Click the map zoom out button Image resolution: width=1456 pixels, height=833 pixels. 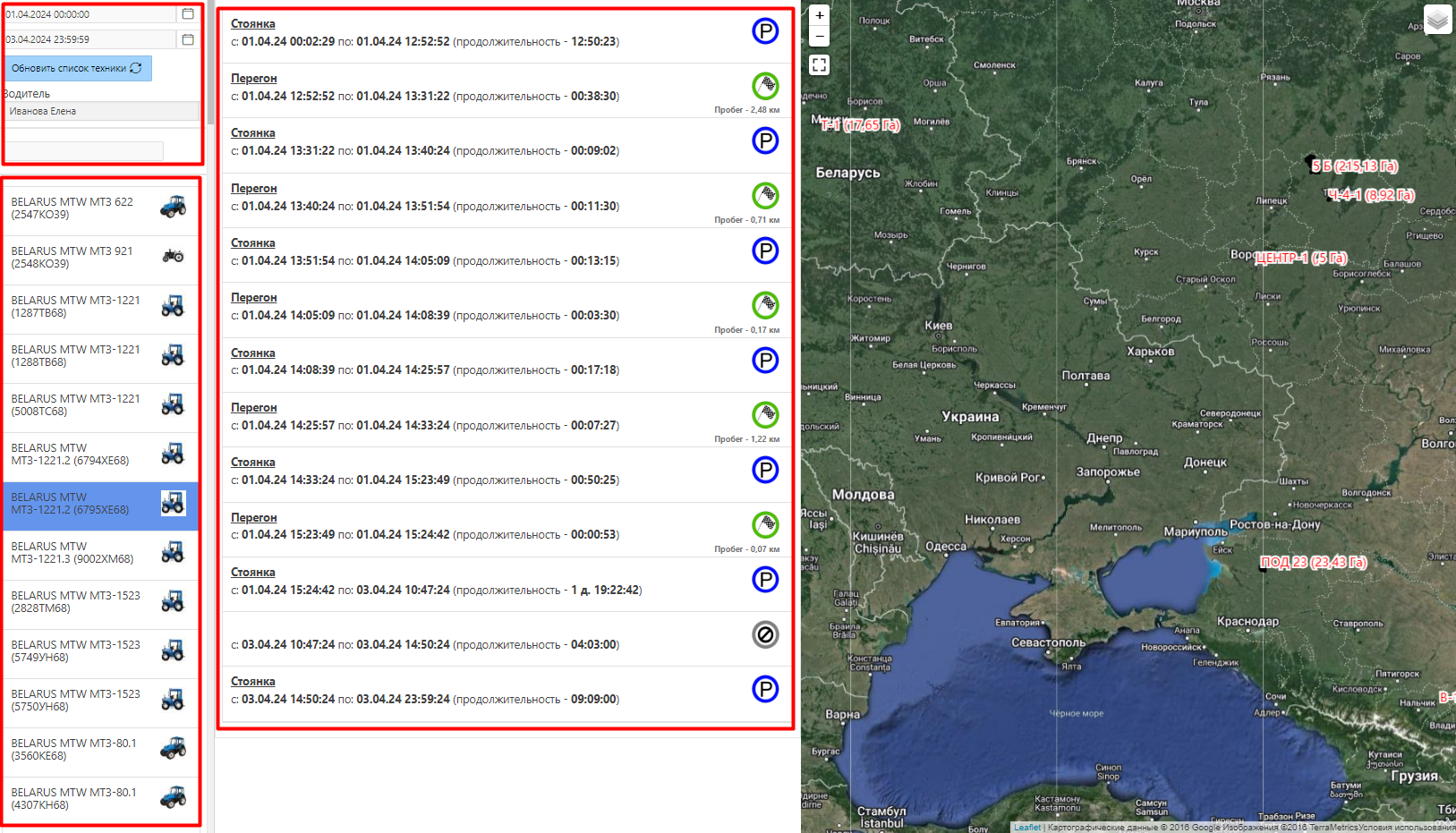(x=819, y=37)
